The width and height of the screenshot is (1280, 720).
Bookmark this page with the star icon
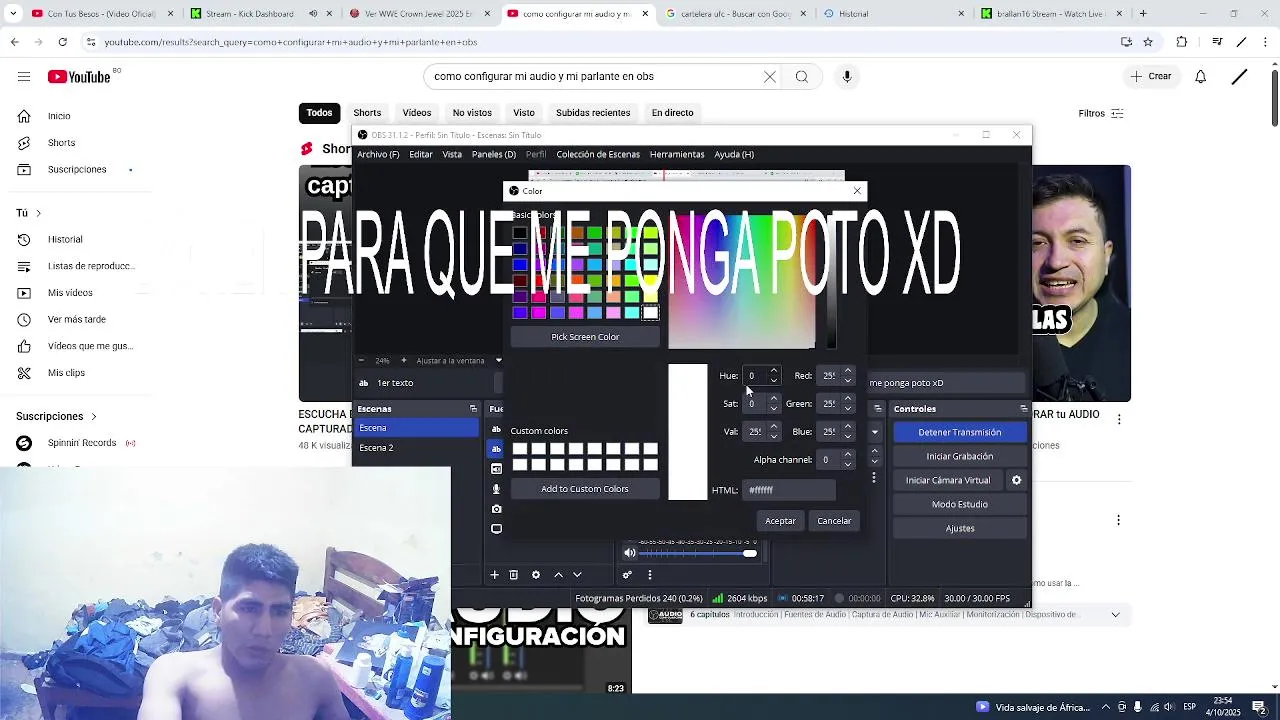(x=1148, y=42)
